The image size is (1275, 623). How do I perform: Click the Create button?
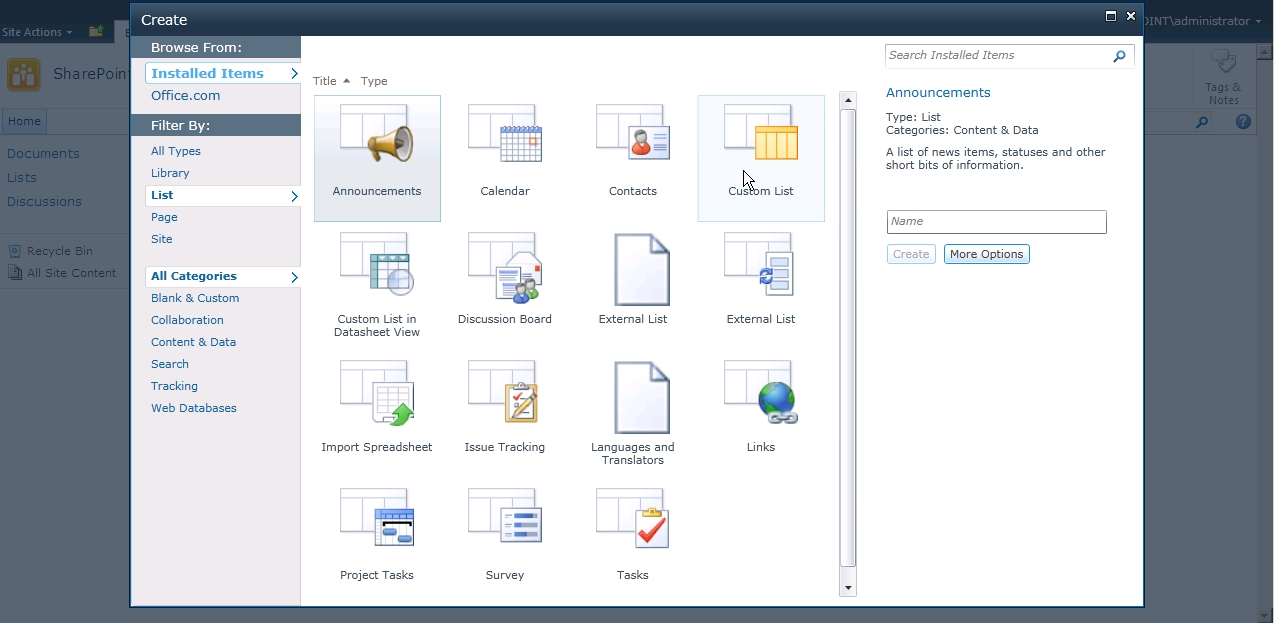[911, 254]
